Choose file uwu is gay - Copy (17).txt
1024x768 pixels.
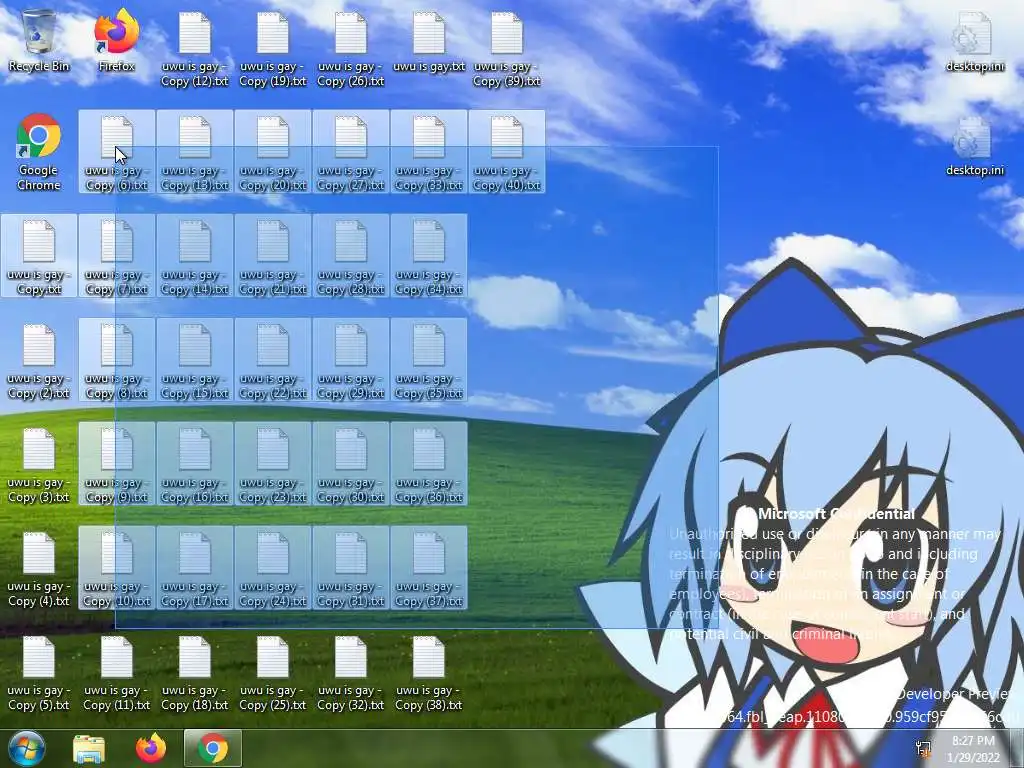tap(195, 568)
